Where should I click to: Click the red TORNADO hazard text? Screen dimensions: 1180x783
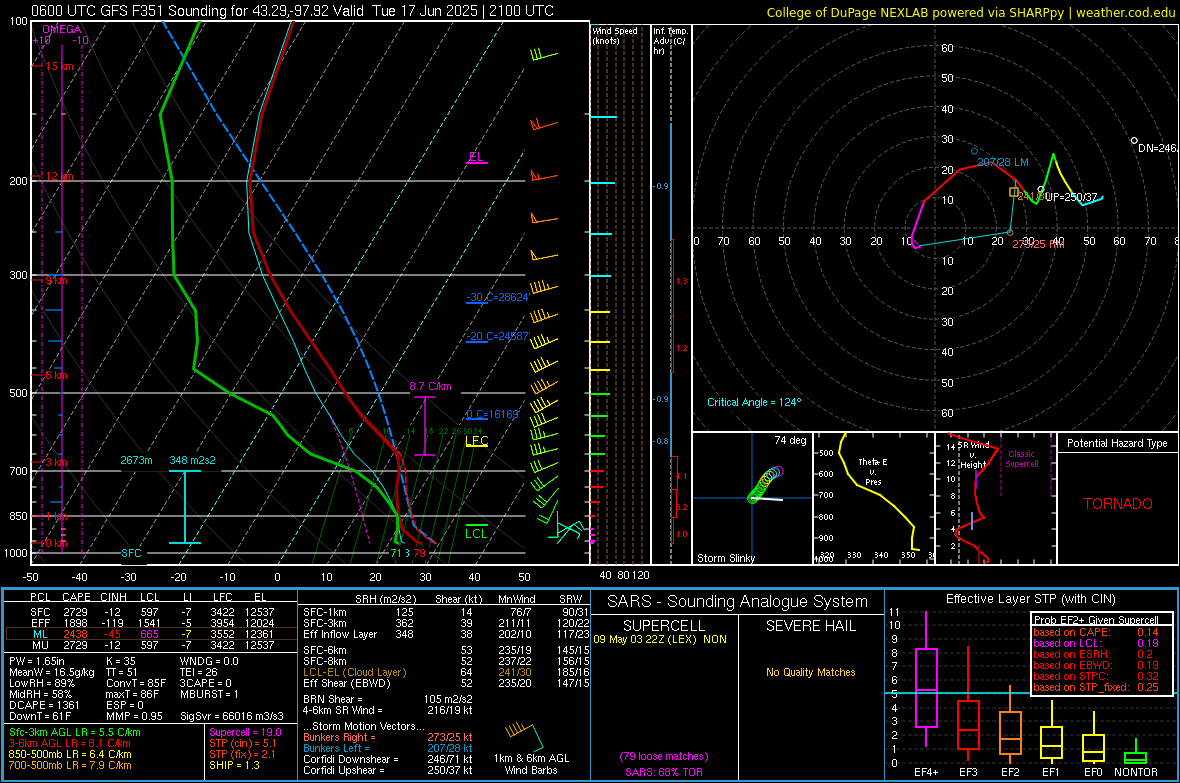point(1118,504)
